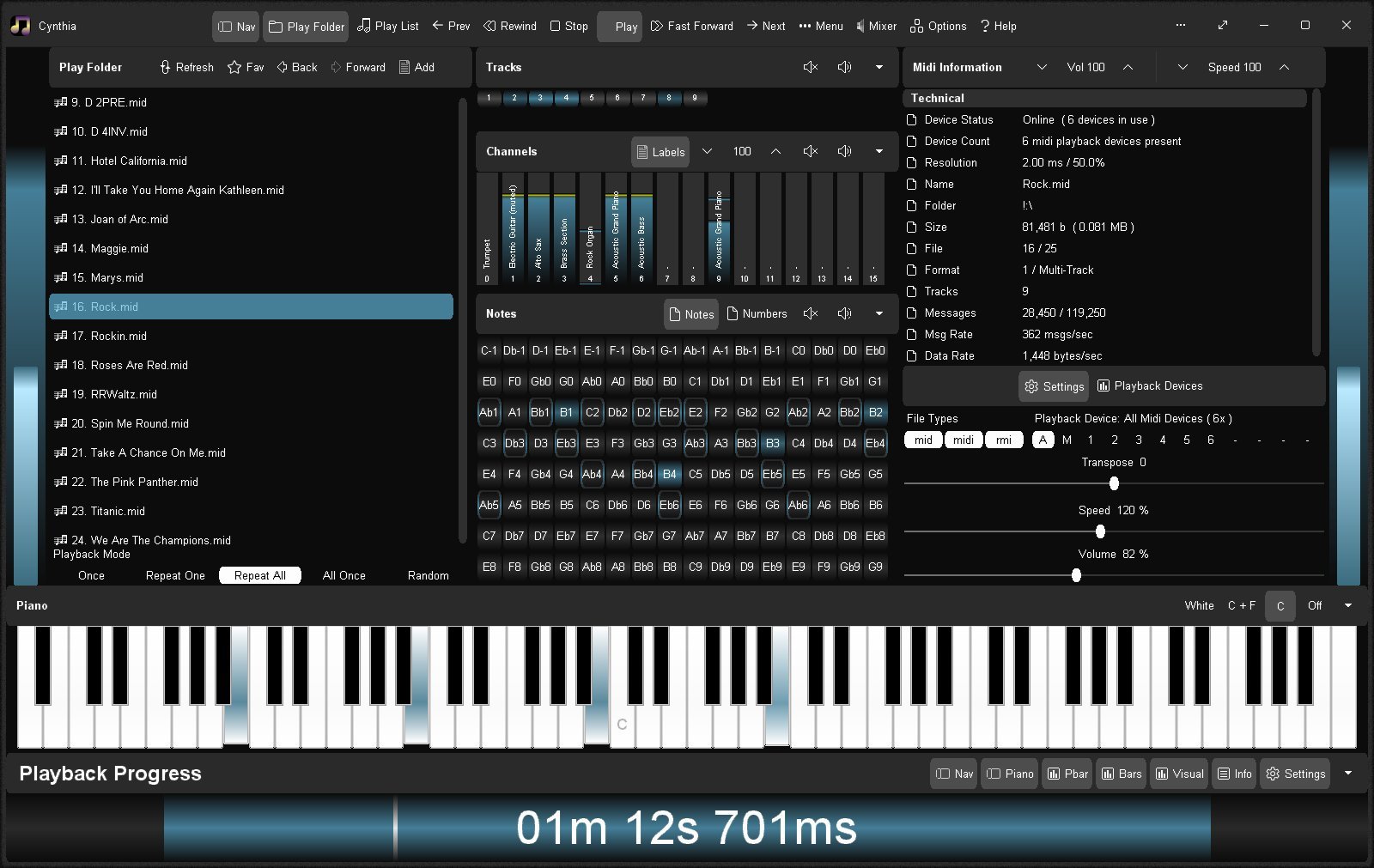Open the Mixer panel
This screenshot has height=868, width=1374.
(876, 26)
